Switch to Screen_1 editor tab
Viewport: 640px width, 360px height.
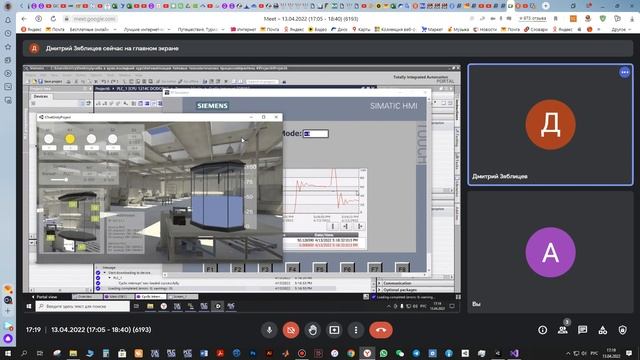tap(182, 297)
